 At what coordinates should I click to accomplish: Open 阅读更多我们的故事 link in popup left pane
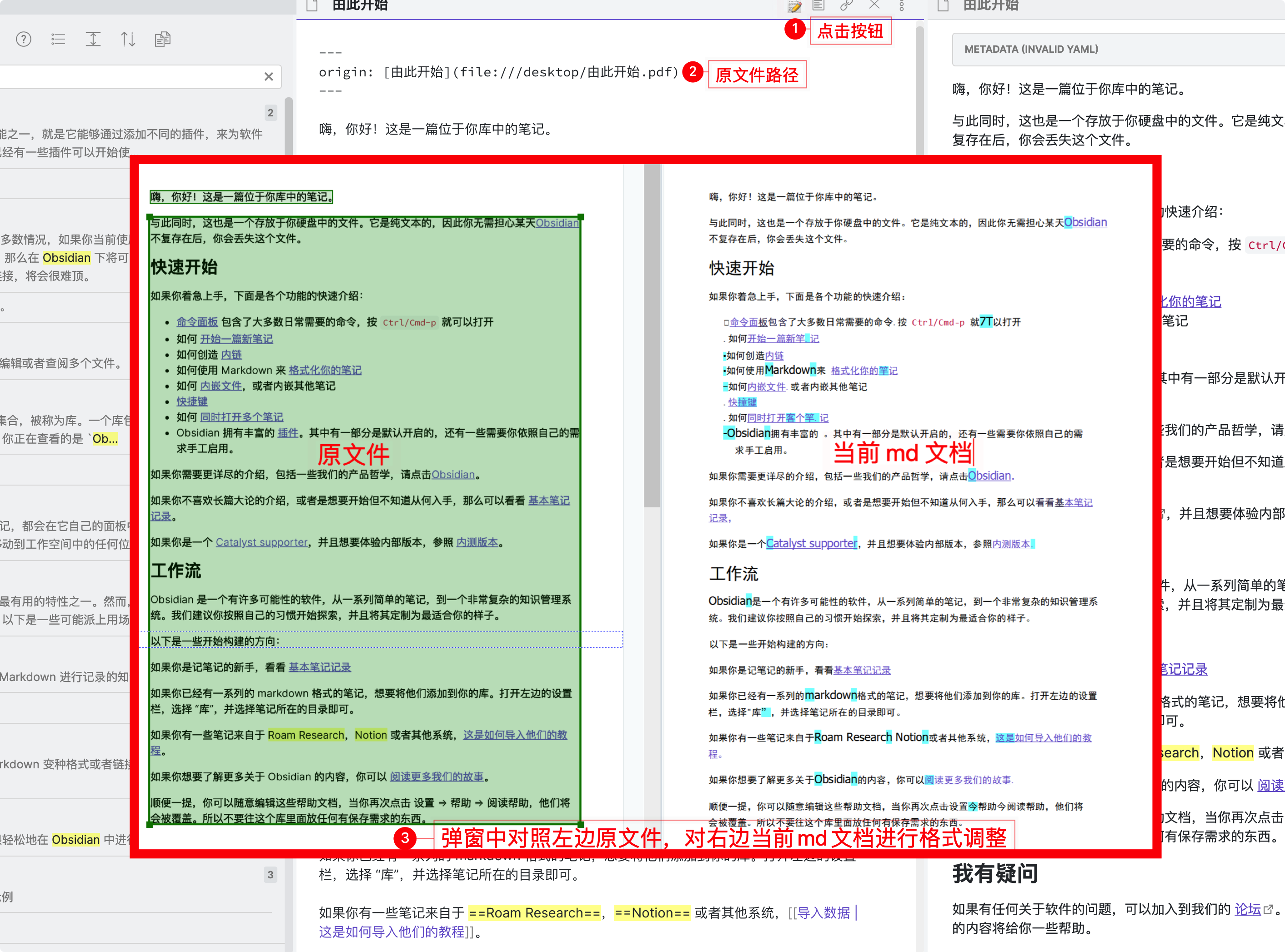coord(437,776)
